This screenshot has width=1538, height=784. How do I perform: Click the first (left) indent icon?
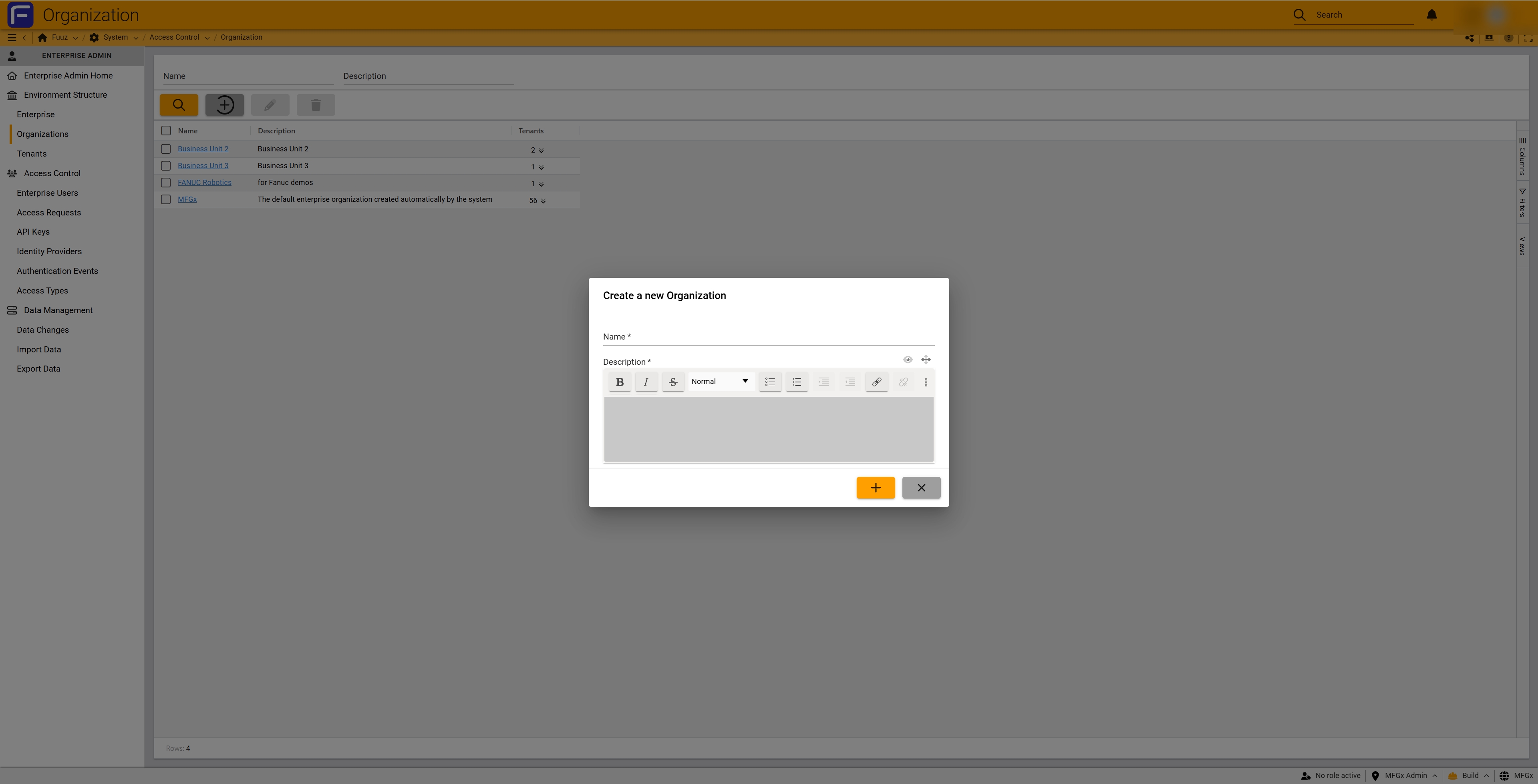[823, 382]
